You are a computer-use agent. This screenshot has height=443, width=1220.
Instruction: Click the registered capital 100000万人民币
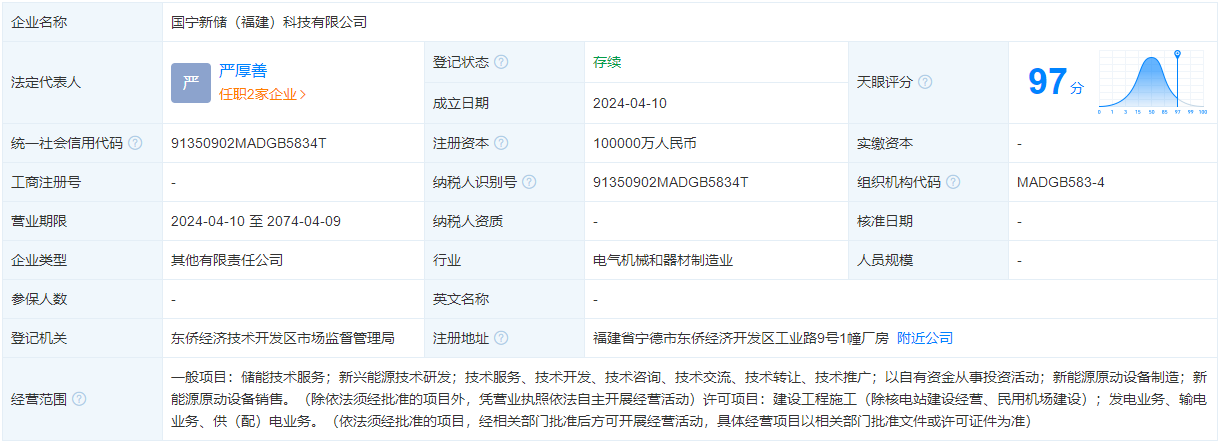pyautogui.click(x=644, y=143)
